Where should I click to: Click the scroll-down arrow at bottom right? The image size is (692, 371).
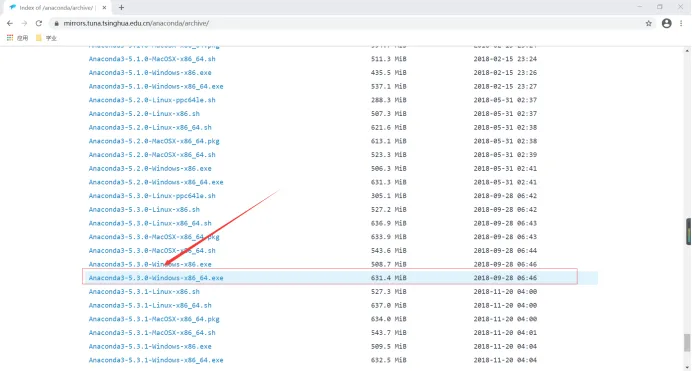[x=688, y=367]
